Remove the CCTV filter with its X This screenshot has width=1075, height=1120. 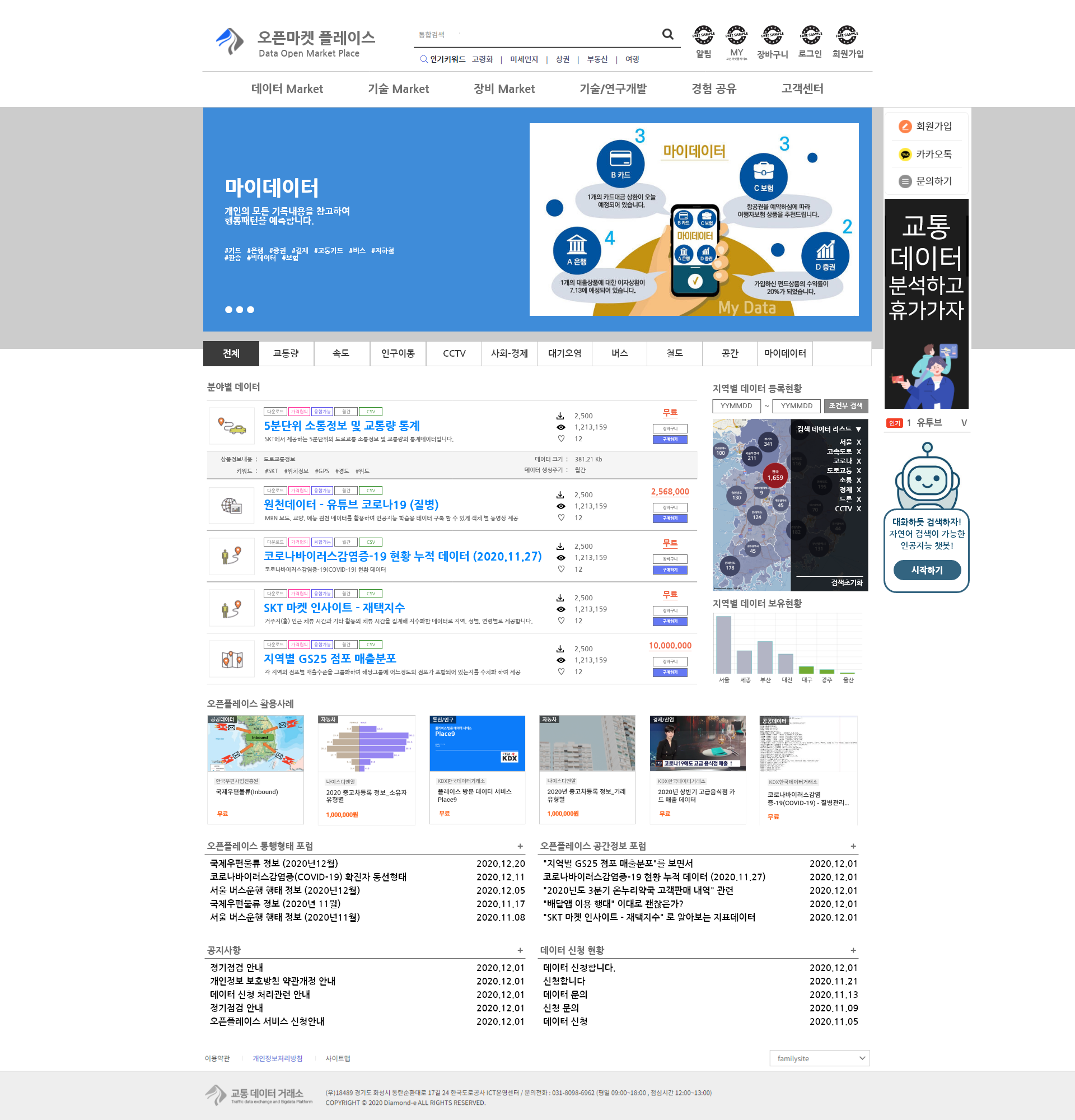[x=858, y=508]
